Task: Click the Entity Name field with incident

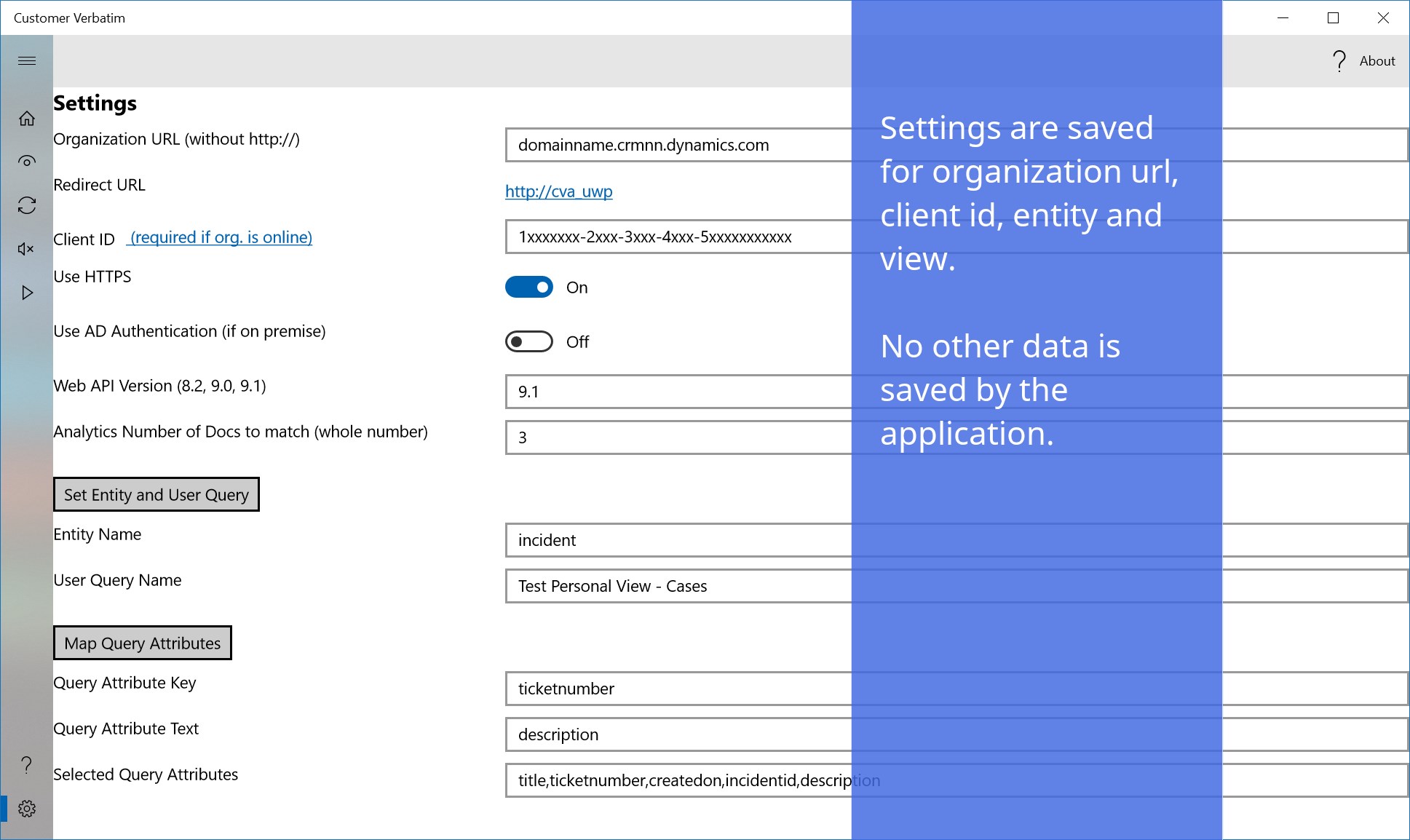Action: (677, 540)
